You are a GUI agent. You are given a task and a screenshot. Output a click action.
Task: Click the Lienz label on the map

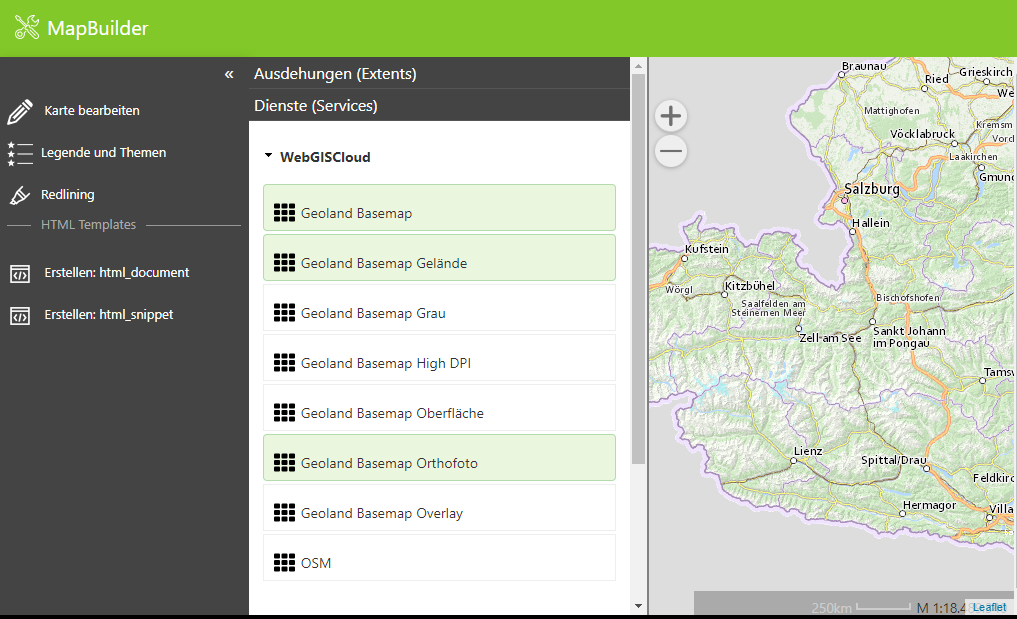point(808,451)
